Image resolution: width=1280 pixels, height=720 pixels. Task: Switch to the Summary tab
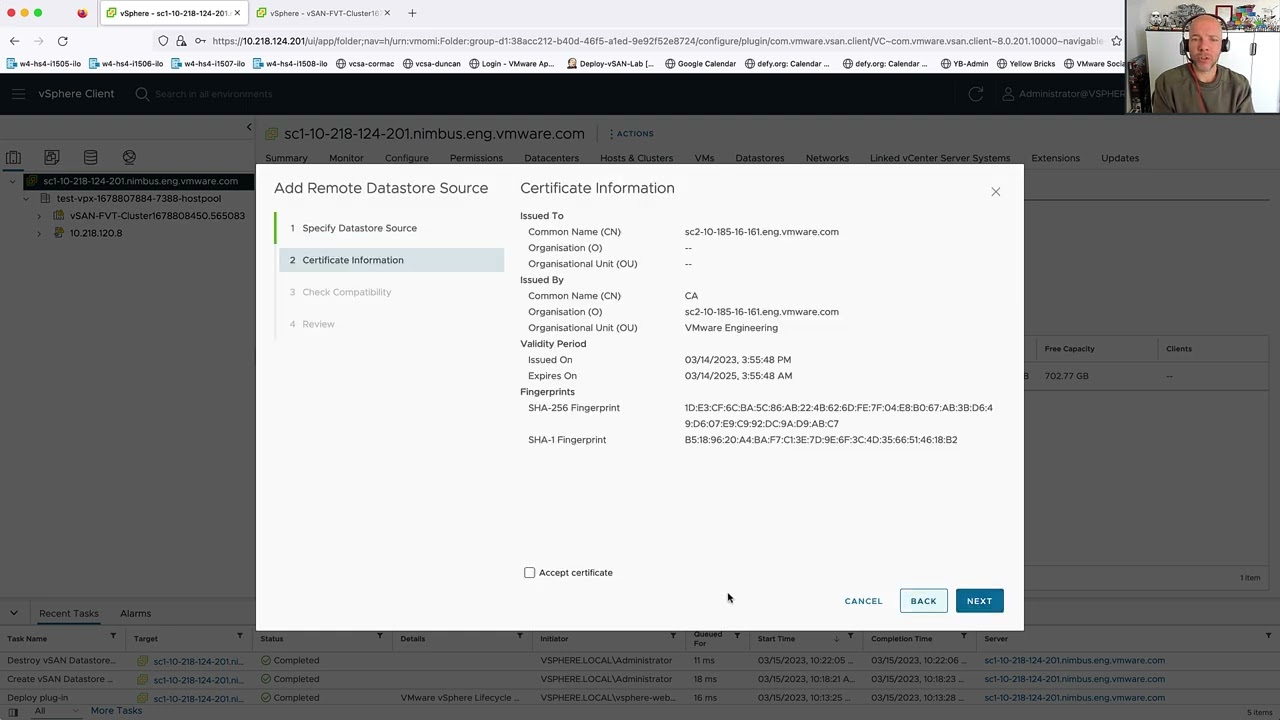tap(287, 158)
